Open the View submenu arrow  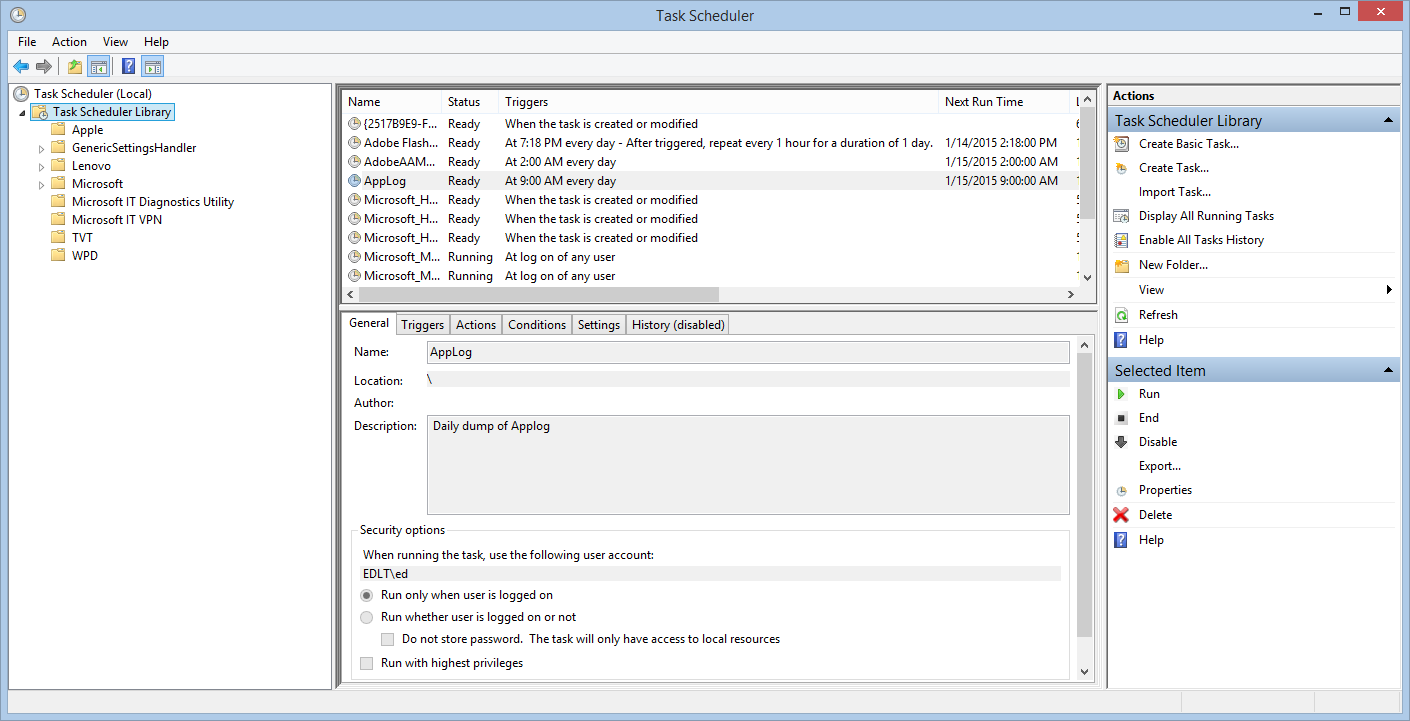(1390, 290)
